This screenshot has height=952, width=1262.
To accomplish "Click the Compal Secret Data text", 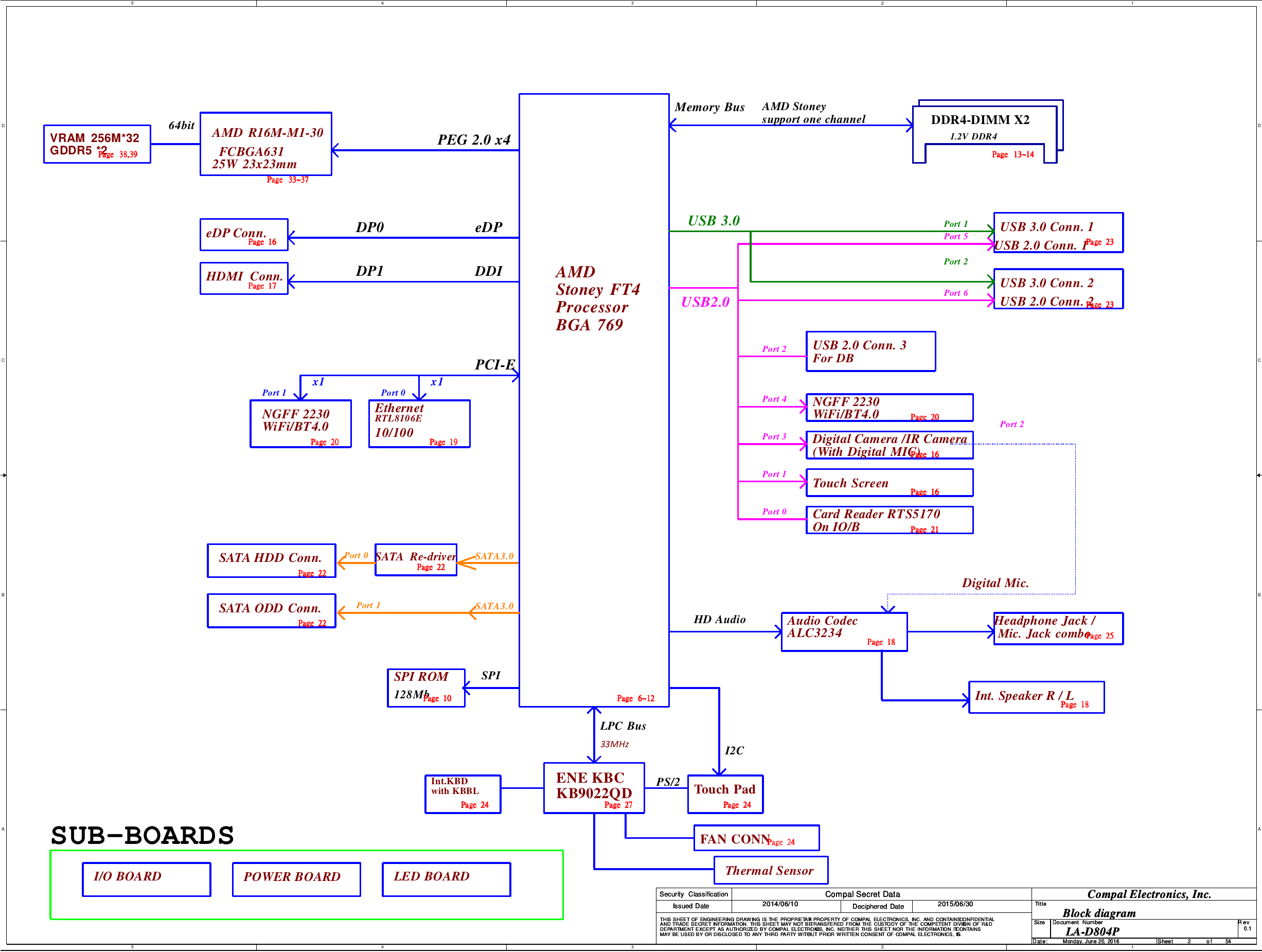I will pos(862,894).
